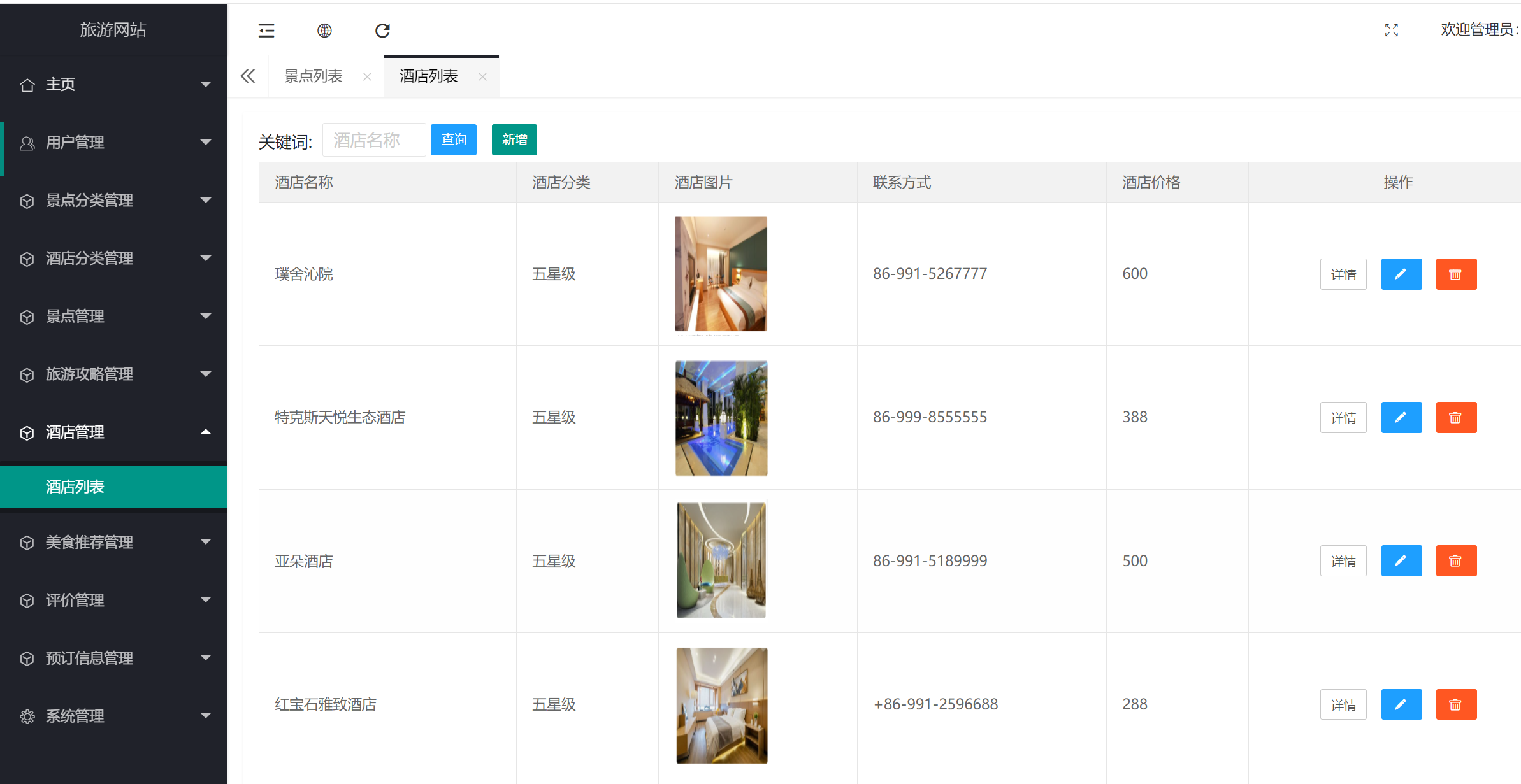Expand the 评价管理 menu

pos(113,600)
